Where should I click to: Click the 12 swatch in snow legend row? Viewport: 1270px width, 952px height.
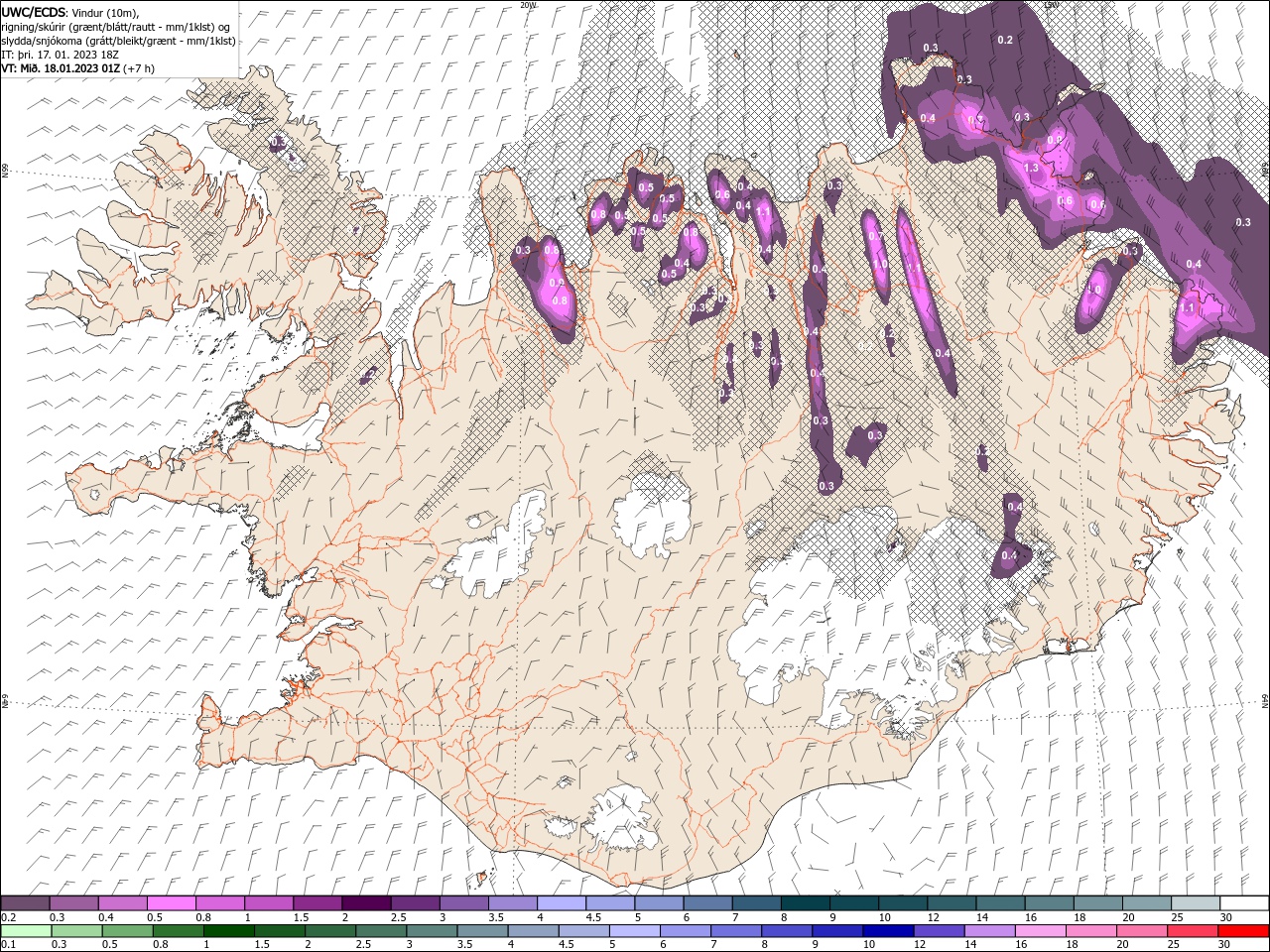coord(952,903)
